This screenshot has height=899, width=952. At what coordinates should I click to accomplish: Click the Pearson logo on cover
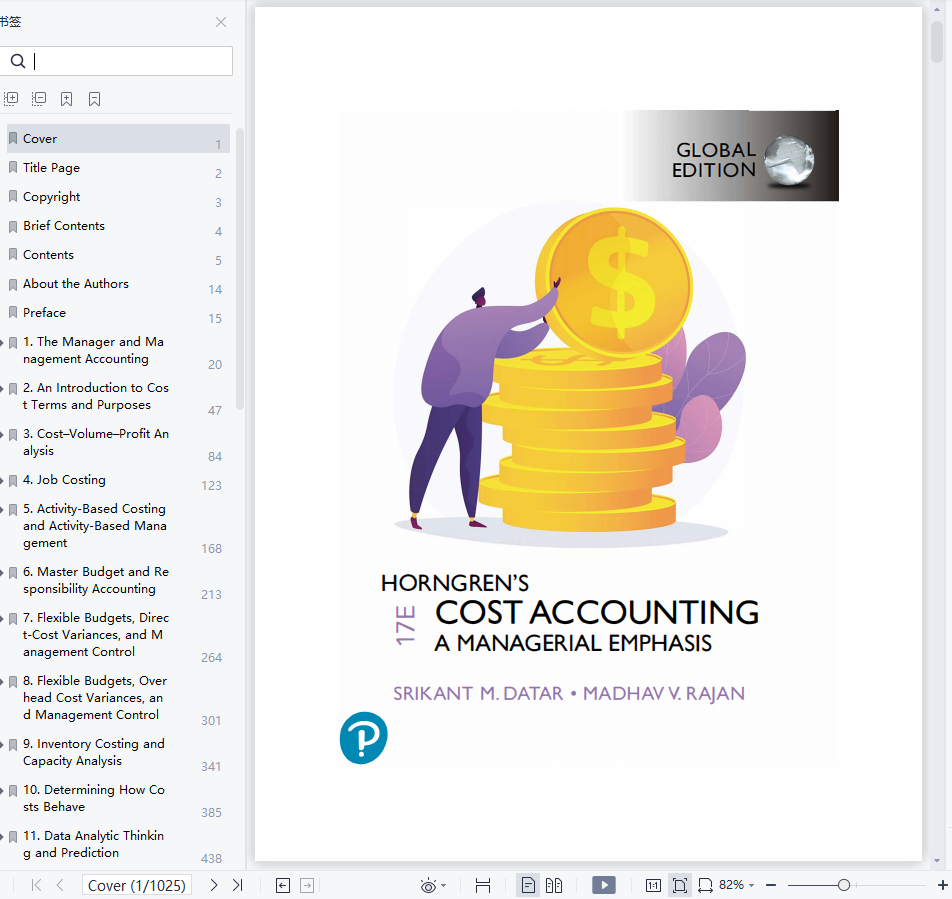click(x=363, y=738)
